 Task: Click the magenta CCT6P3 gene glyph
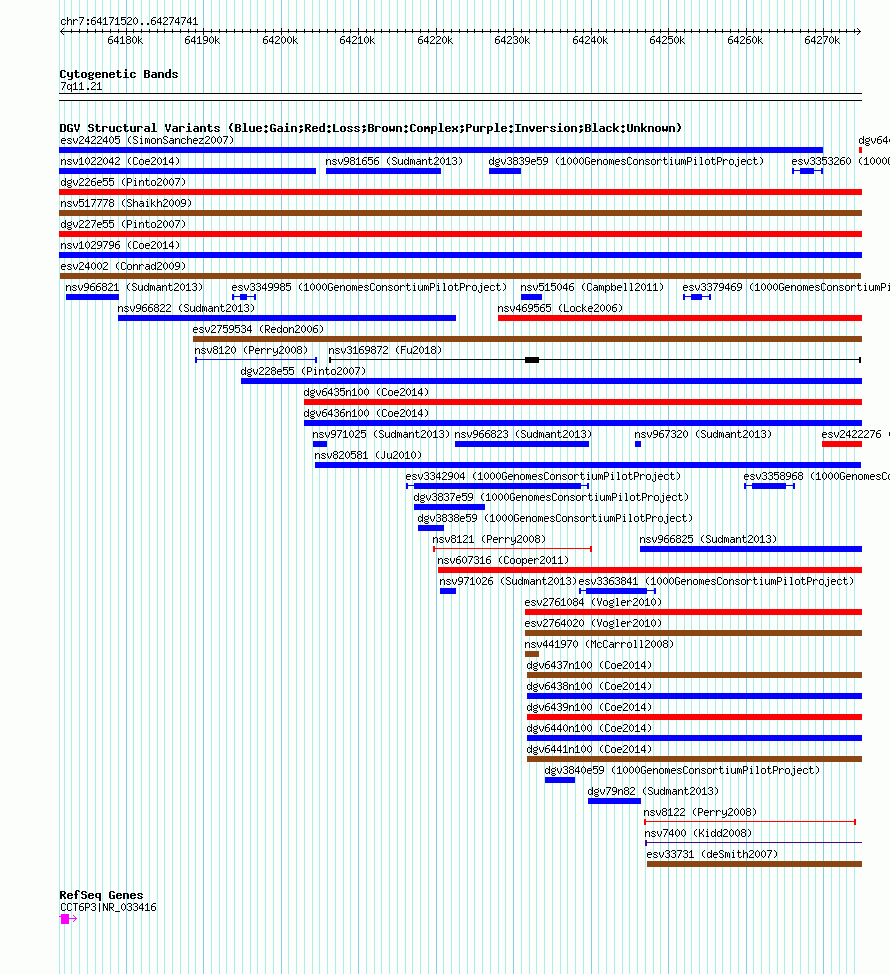[68, 919]
